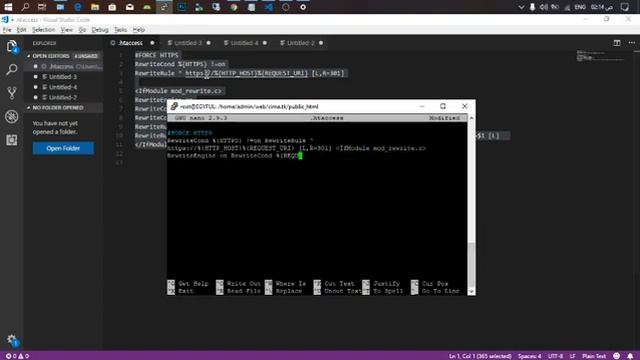Open the Debug view in activity bar

click(12, 117)
